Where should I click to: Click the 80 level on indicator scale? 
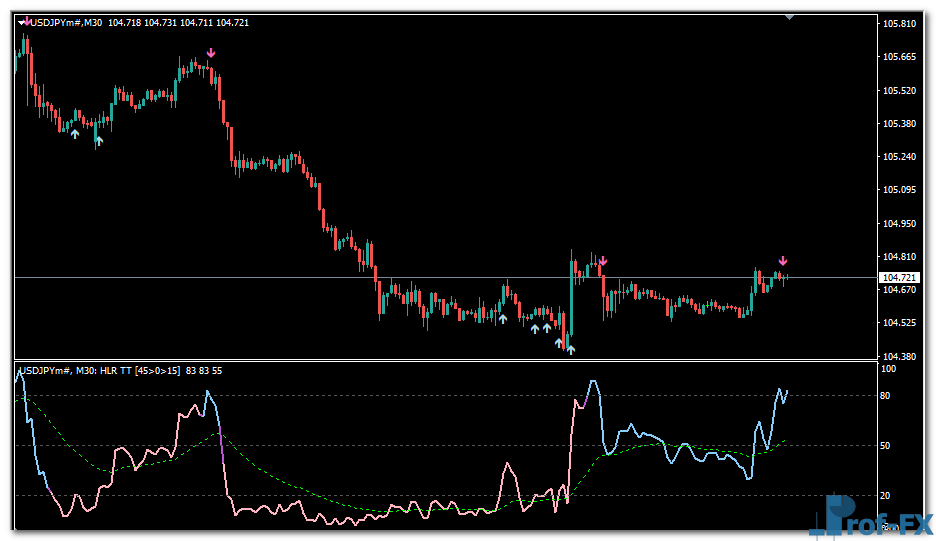pyautogui.click(x=886, y=396)
